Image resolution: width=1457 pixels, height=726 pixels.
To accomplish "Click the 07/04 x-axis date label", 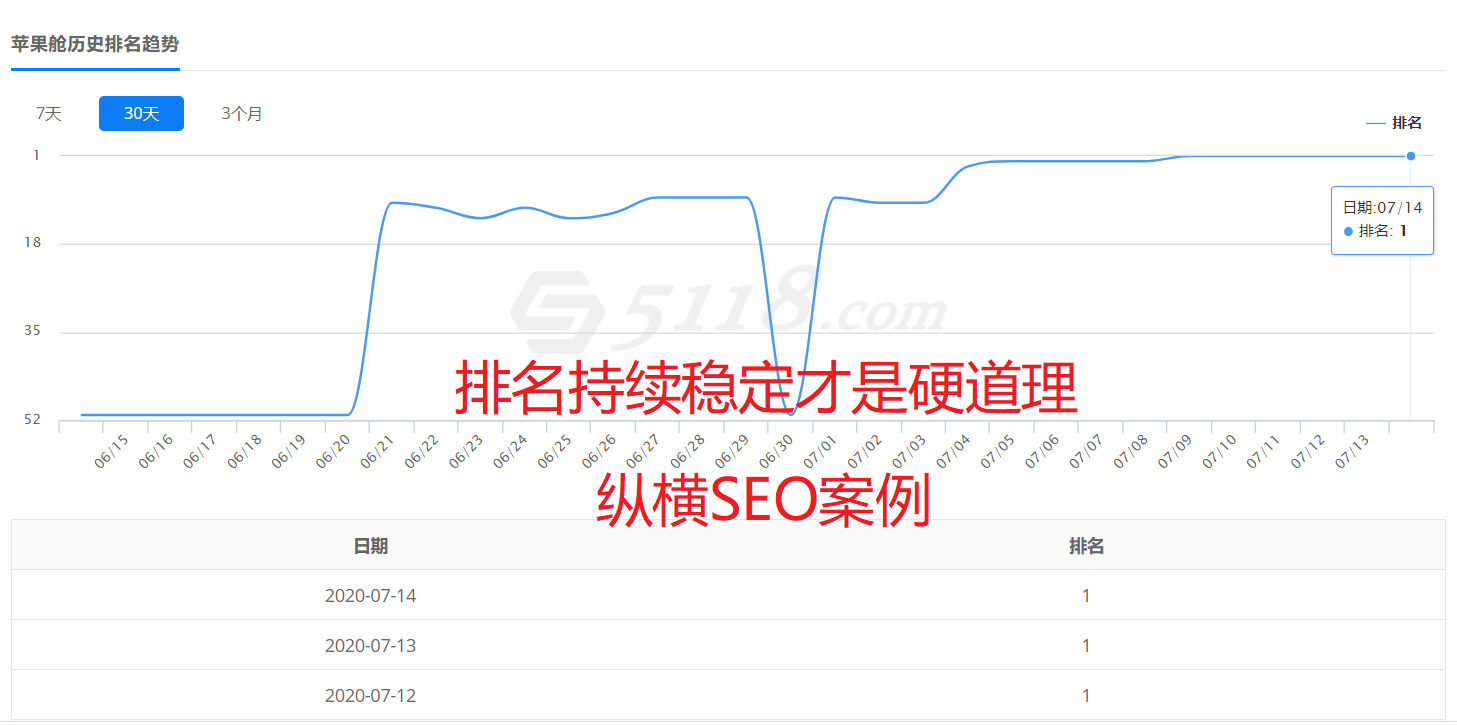I will [x=955, y=451].
